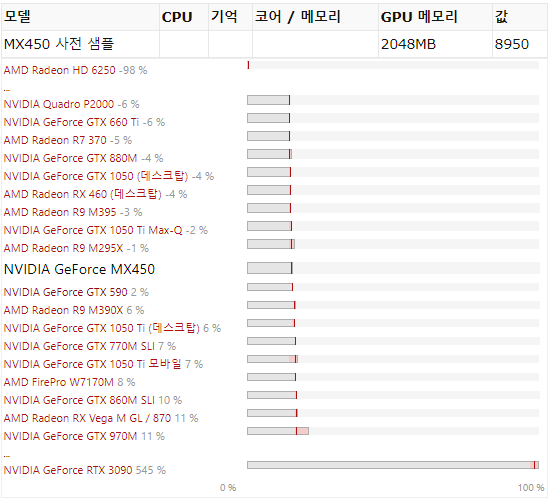This screenshot has width=551, height=503.
Task: Open AMD Radeon R9 M295X link
Action: click(63, 248)
